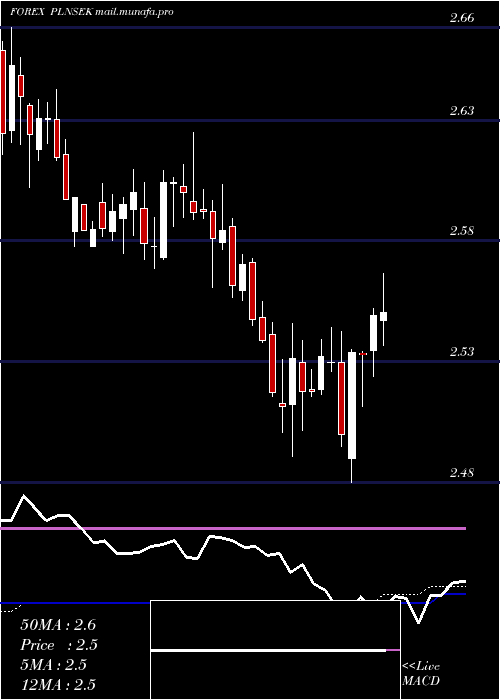Click the 'Price : 2.5' readout

coord(59,645)
